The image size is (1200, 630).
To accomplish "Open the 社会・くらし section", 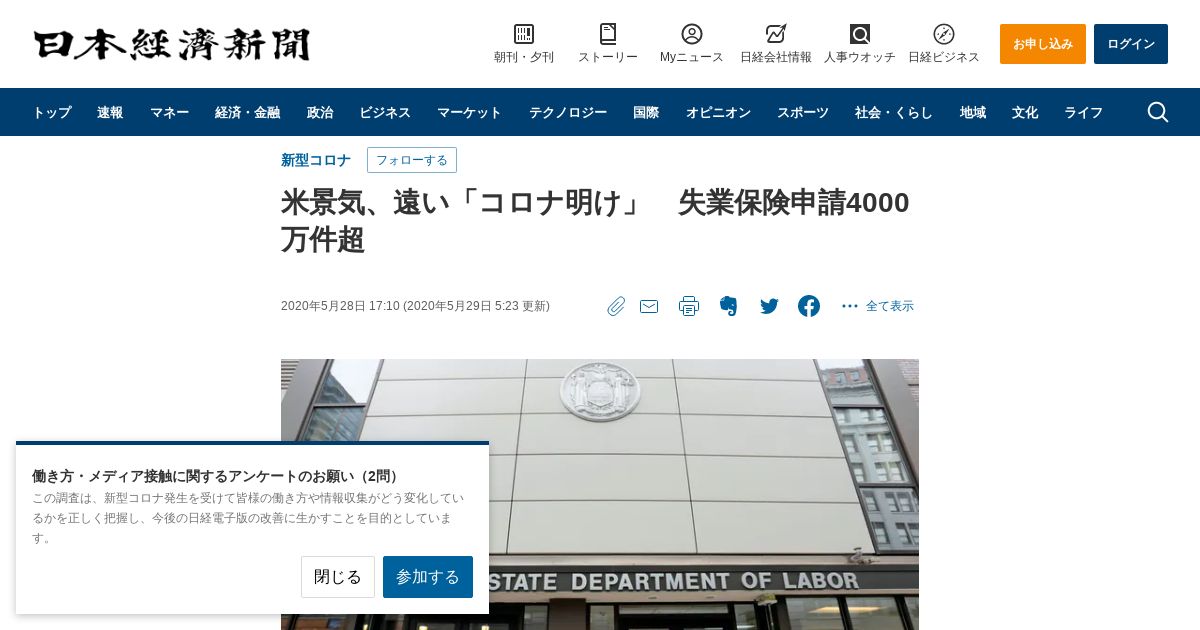I will tap(894, 113).
